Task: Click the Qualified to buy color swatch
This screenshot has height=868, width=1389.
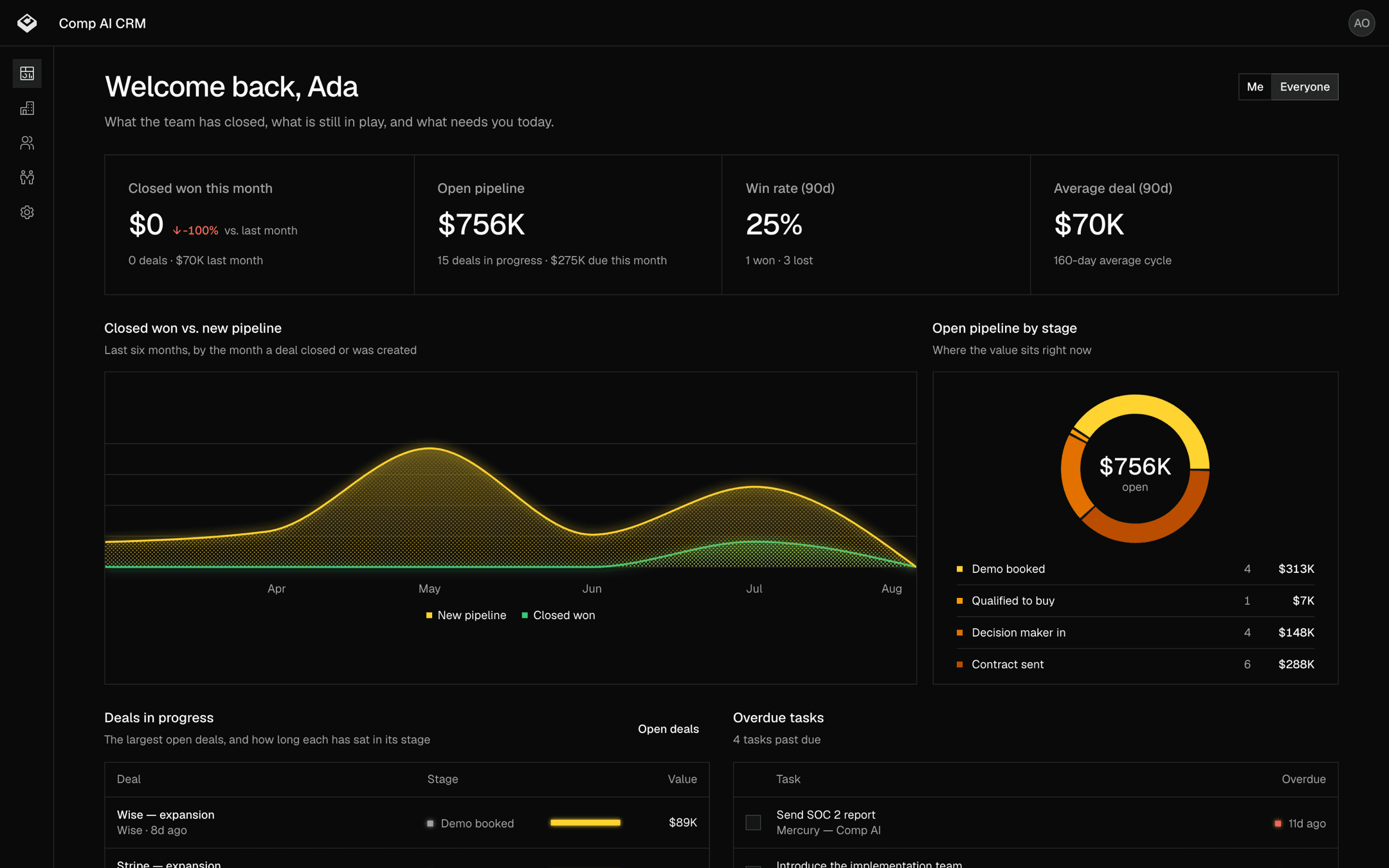Action: (959, 601)
